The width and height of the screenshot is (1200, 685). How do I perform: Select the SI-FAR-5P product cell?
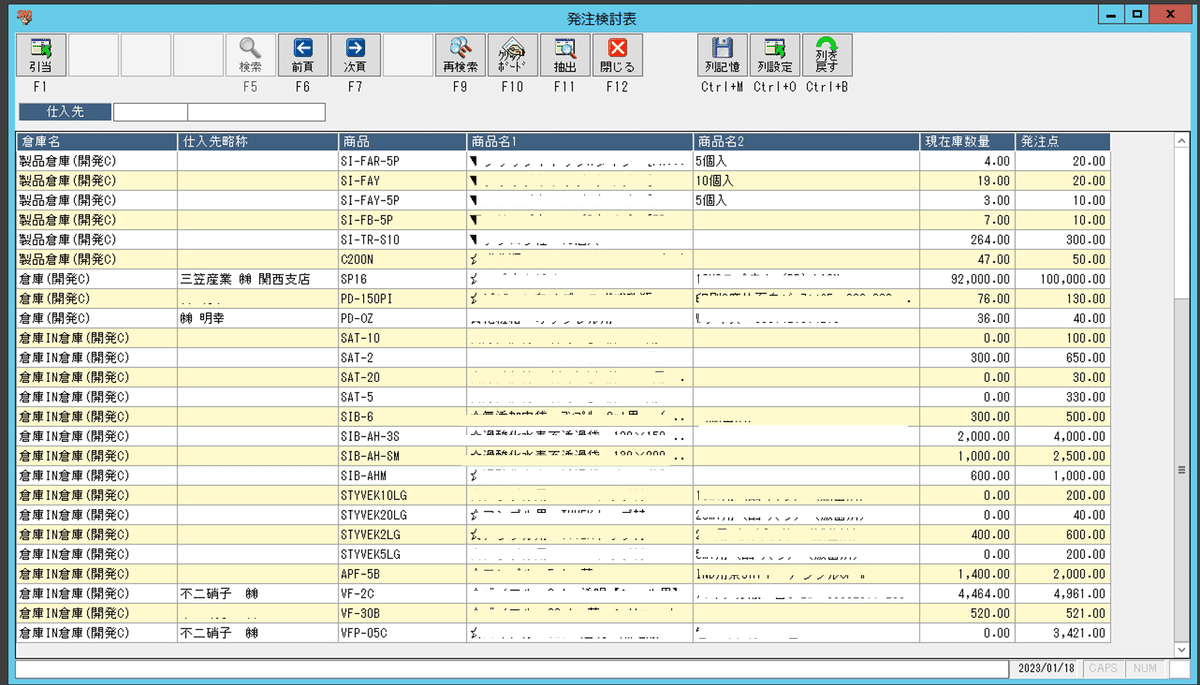pos(402,161)
